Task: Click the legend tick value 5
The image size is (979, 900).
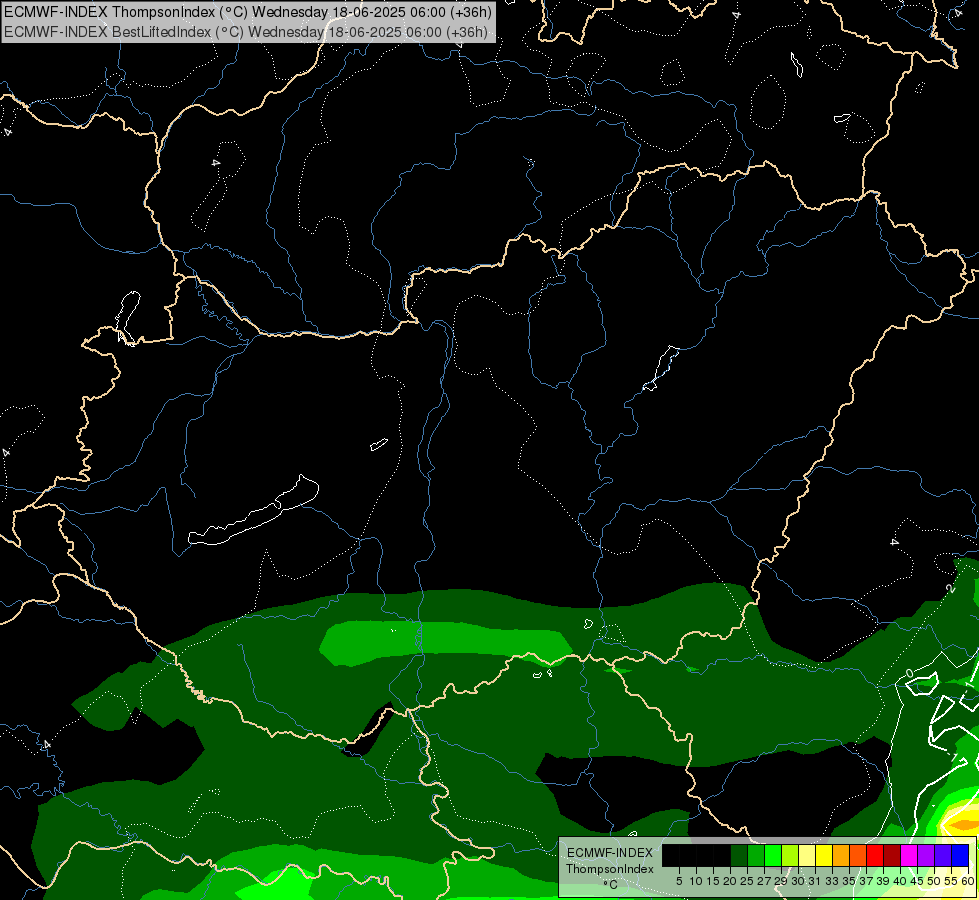Action: point(679,881)
